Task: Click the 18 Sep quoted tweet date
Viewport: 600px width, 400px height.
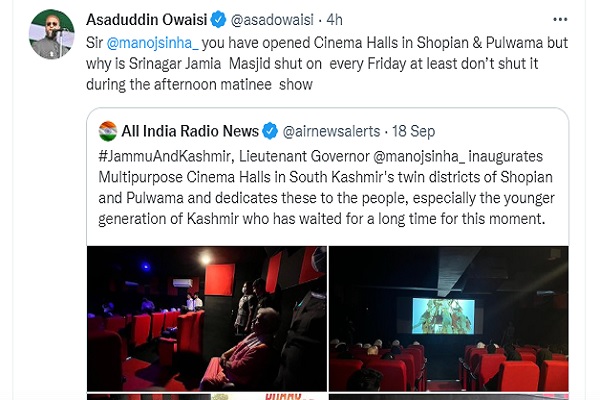Action: [413, 132]
